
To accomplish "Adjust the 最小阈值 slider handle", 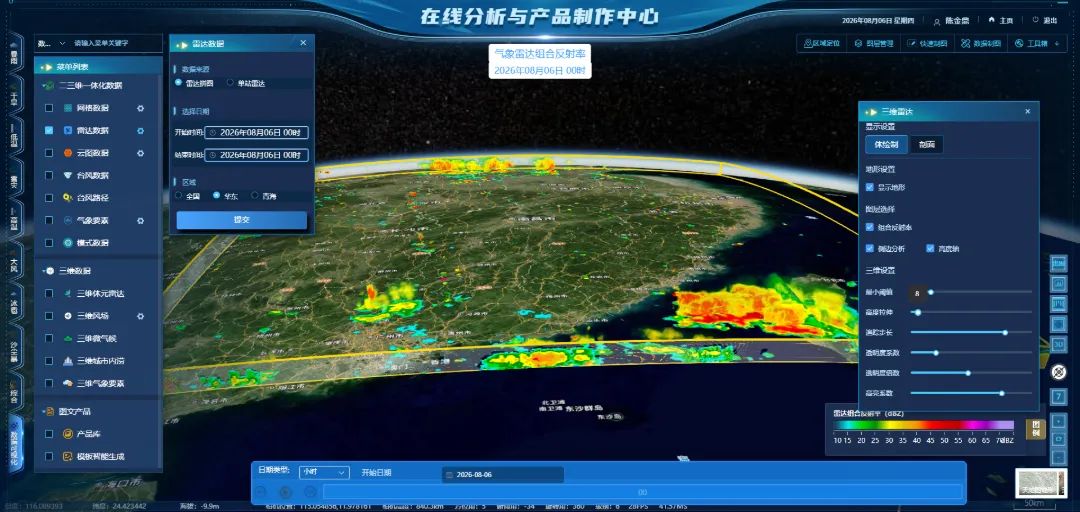I will point(931,292).
